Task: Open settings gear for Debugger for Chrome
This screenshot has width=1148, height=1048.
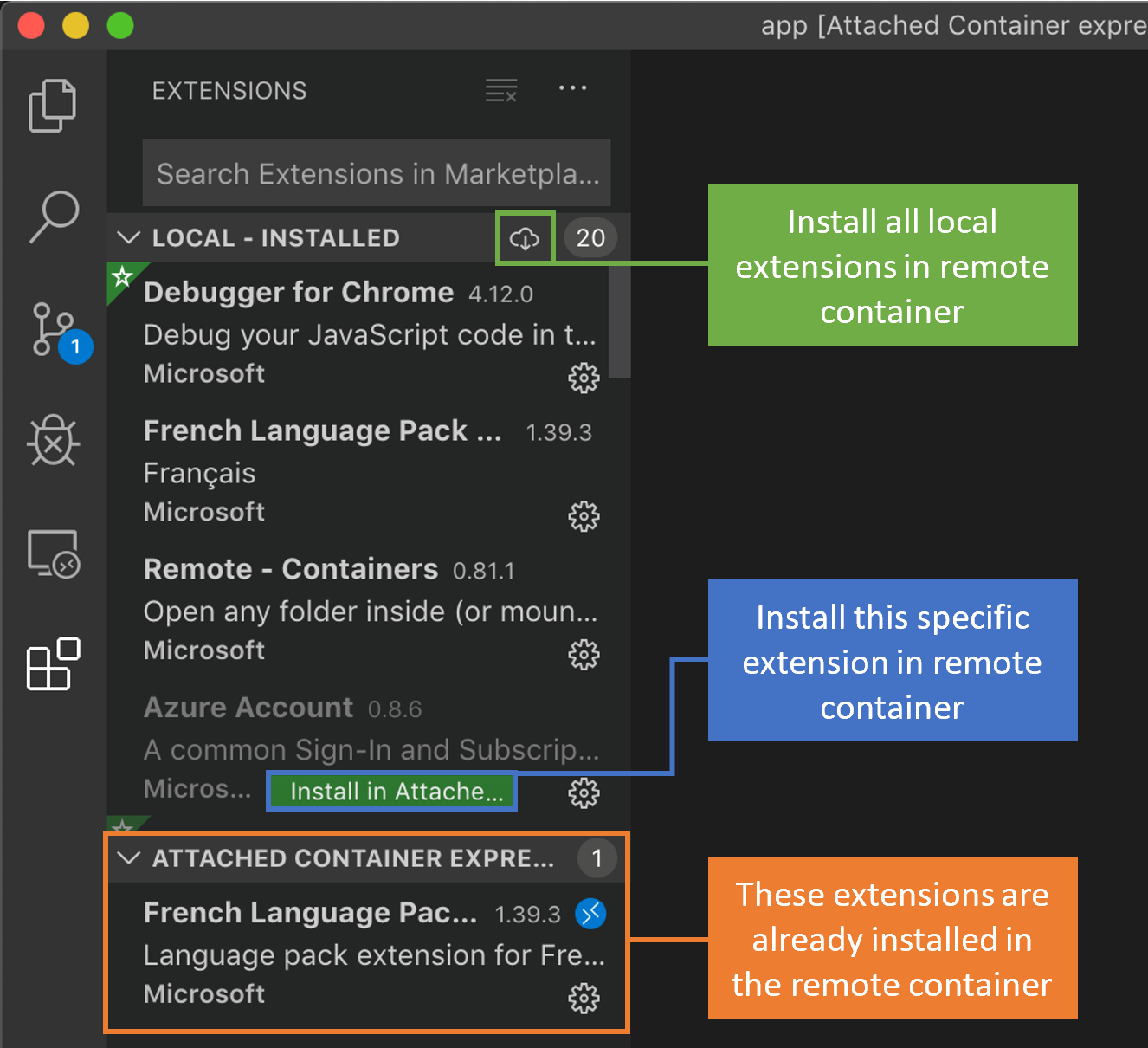Action: [x=584, y=378]
